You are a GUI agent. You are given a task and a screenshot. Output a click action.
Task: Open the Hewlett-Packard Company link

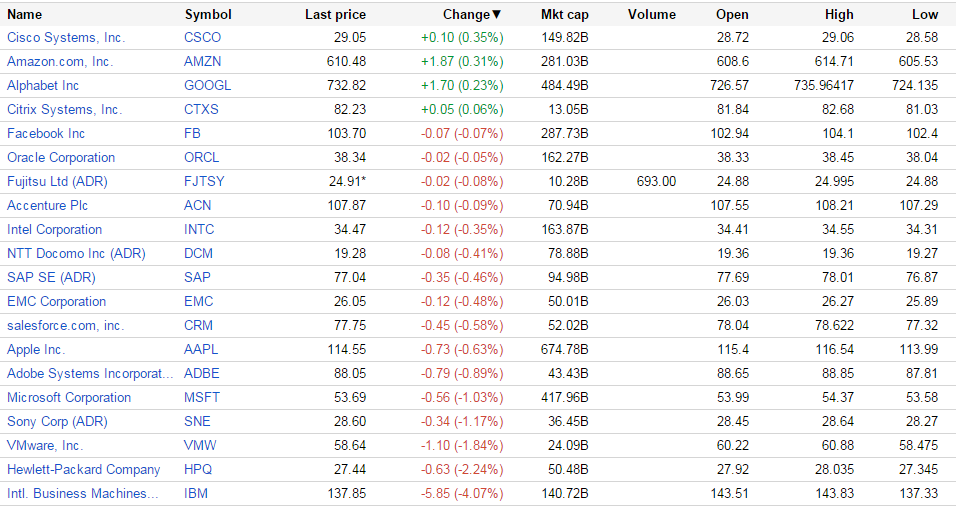pos(83,469)
